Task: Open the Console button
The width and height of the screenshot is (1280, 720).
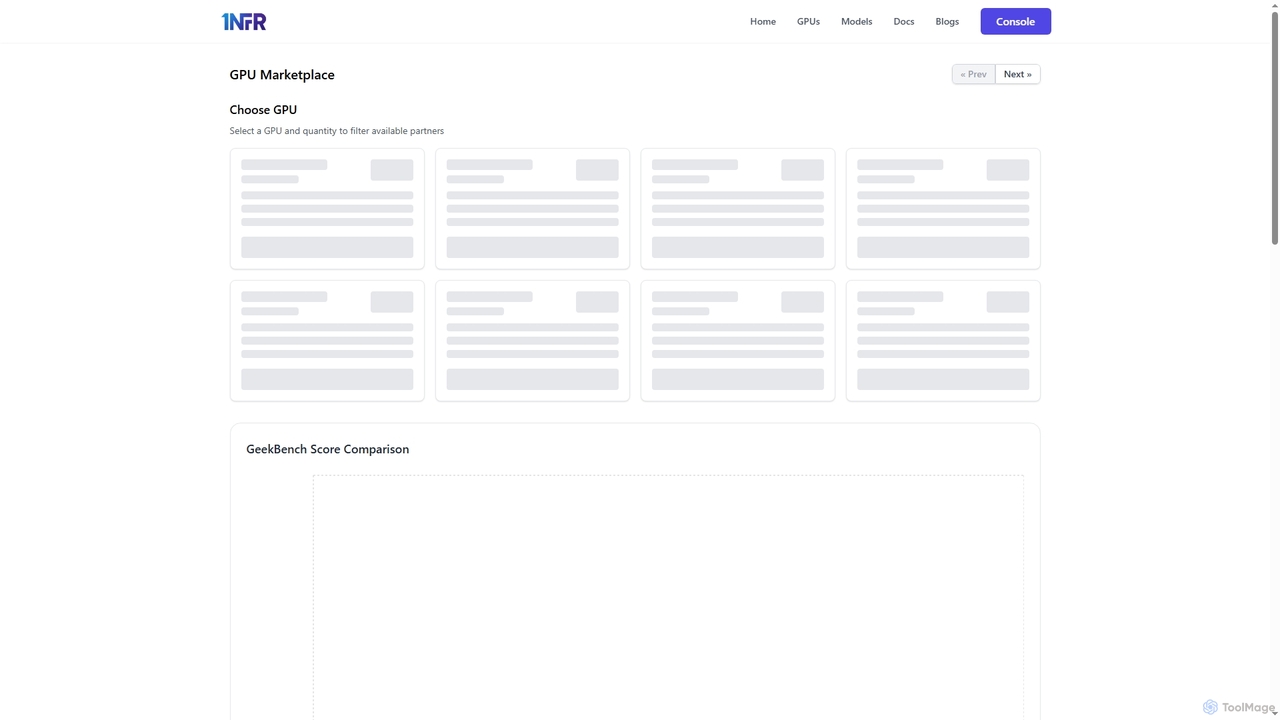Action: (1015, 21)
